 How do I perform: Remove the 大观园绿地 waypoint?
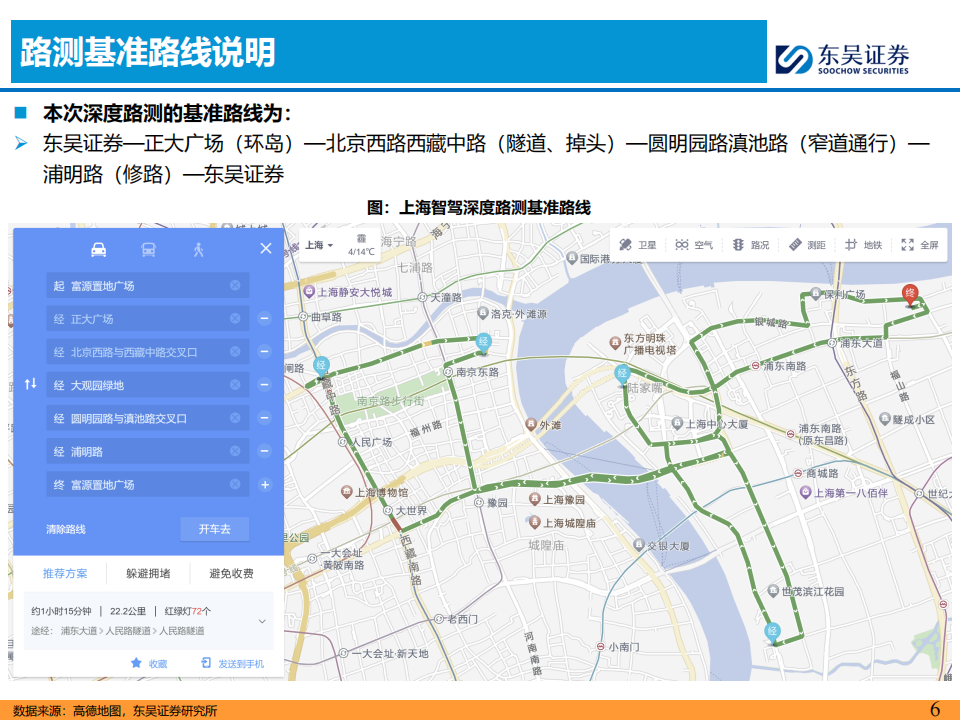(x=264, y=384)
